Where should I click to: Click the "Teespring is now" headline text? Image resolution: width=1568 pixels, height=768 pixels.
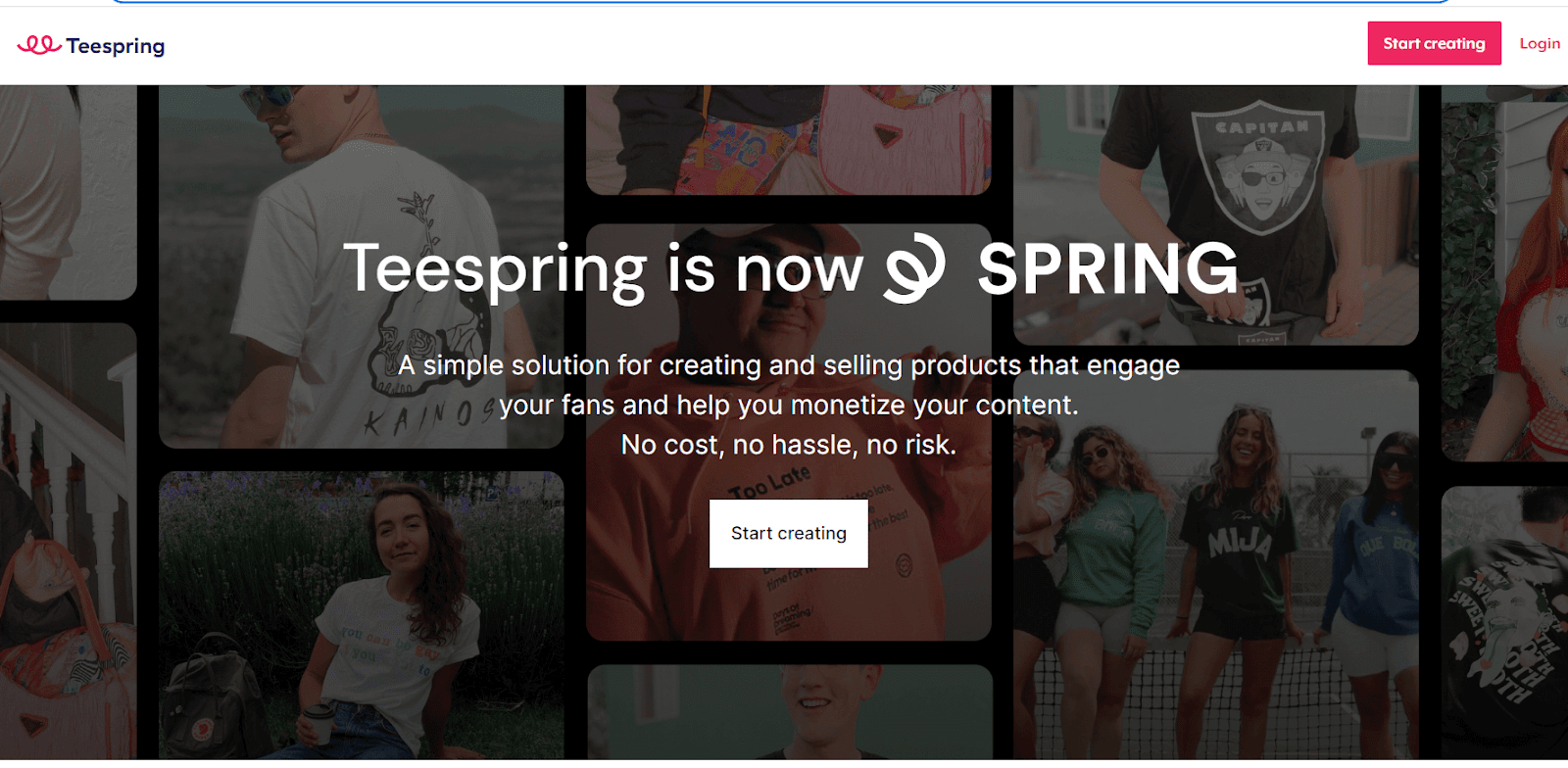click(x=602, y=268)
